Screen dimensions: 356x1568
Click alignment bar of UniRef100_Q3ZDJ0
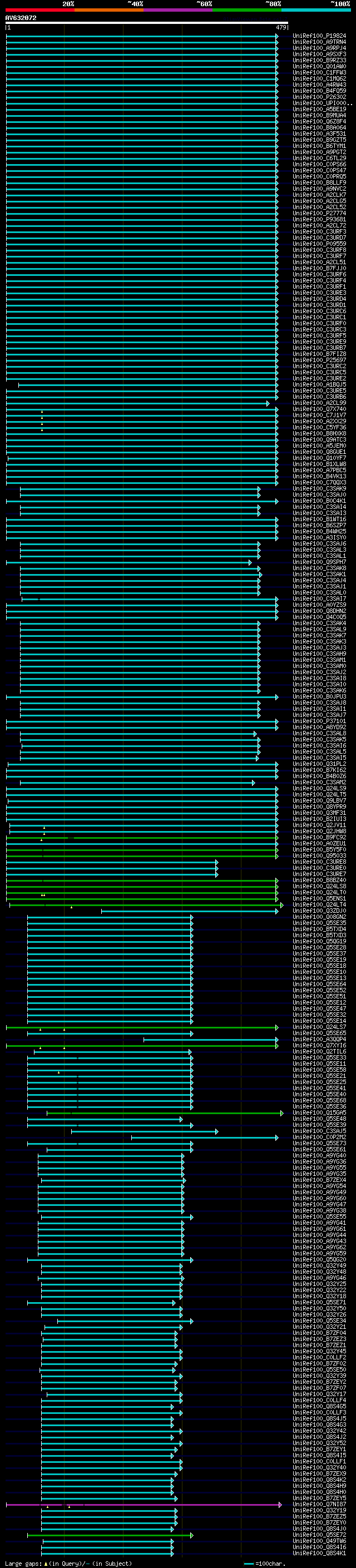189,911
